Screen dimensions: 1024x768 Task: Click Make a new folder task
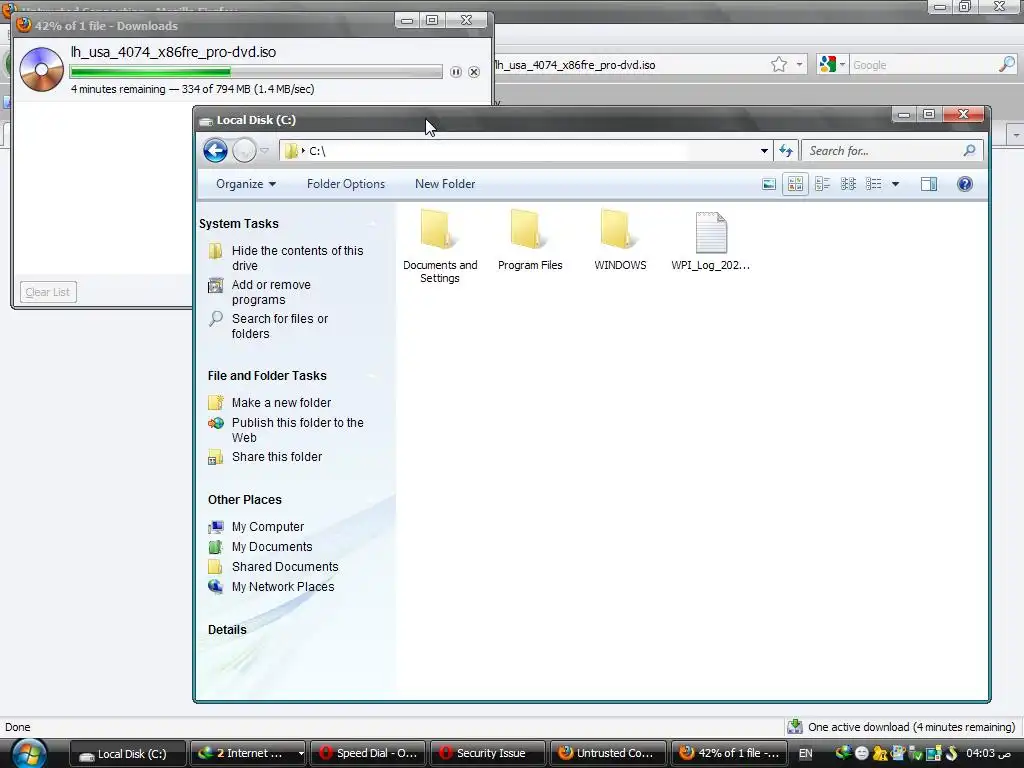(281, 403)
